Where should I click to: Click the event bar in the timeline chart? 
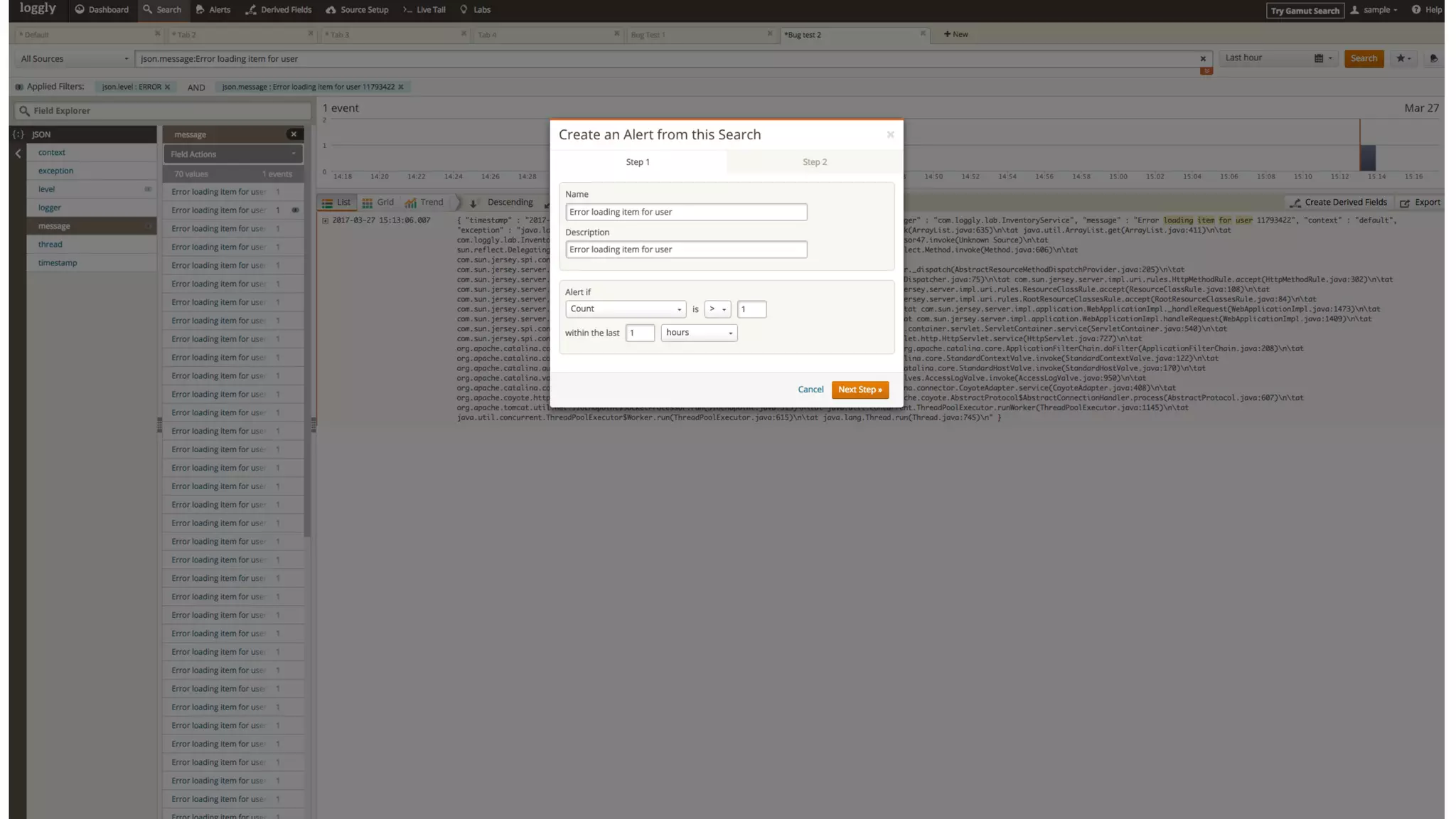click(x=1368, y=158)
